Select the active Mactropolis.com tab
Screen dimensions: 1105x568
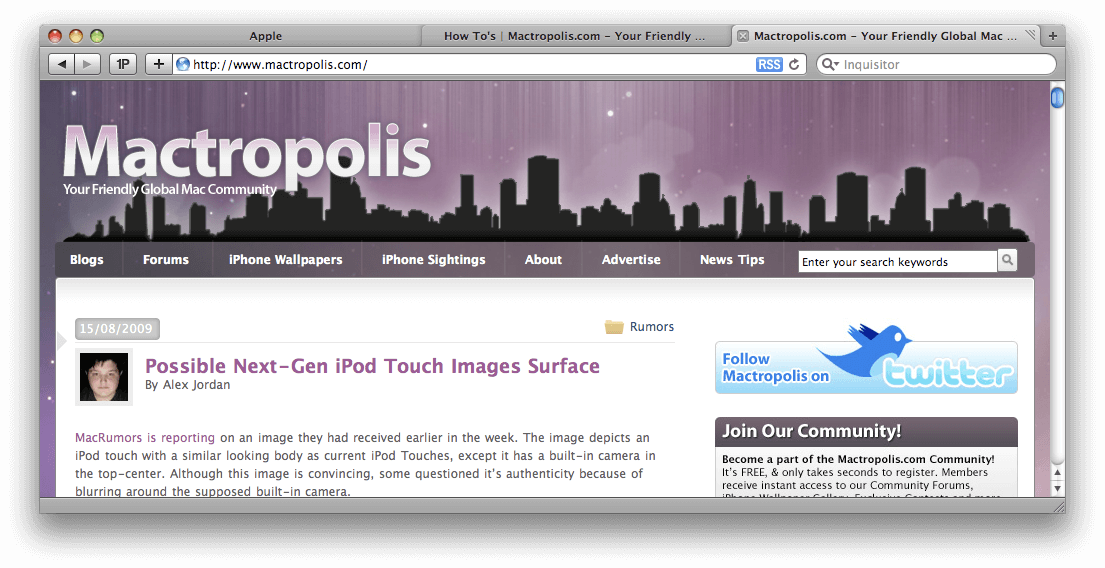tap(885, 36)
